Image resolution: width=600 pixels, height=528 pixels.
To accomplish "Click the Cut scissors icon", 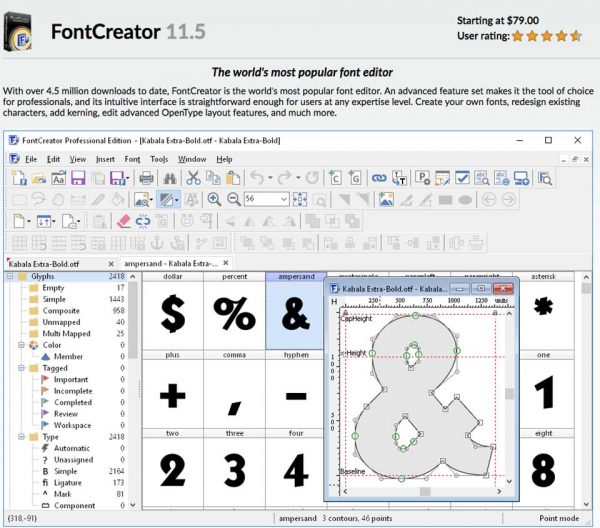I will (x=192, y=178).
